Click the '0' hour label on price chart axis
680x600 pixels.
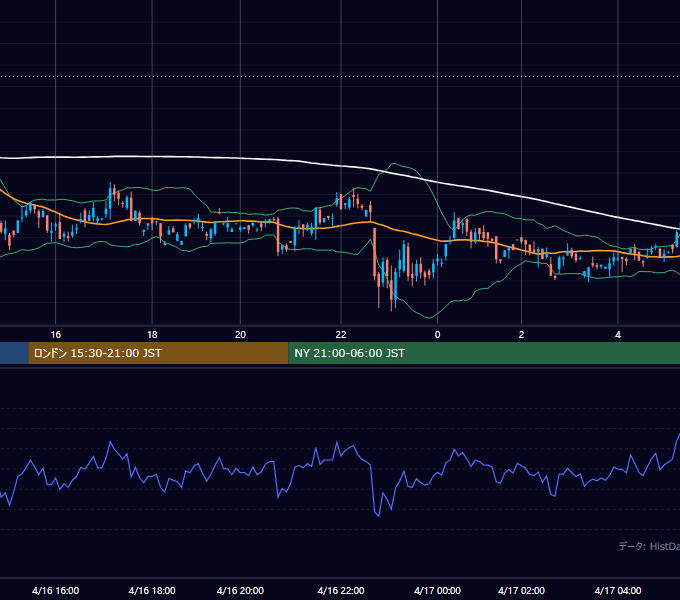pyautogui.click(x=437, y=335)
